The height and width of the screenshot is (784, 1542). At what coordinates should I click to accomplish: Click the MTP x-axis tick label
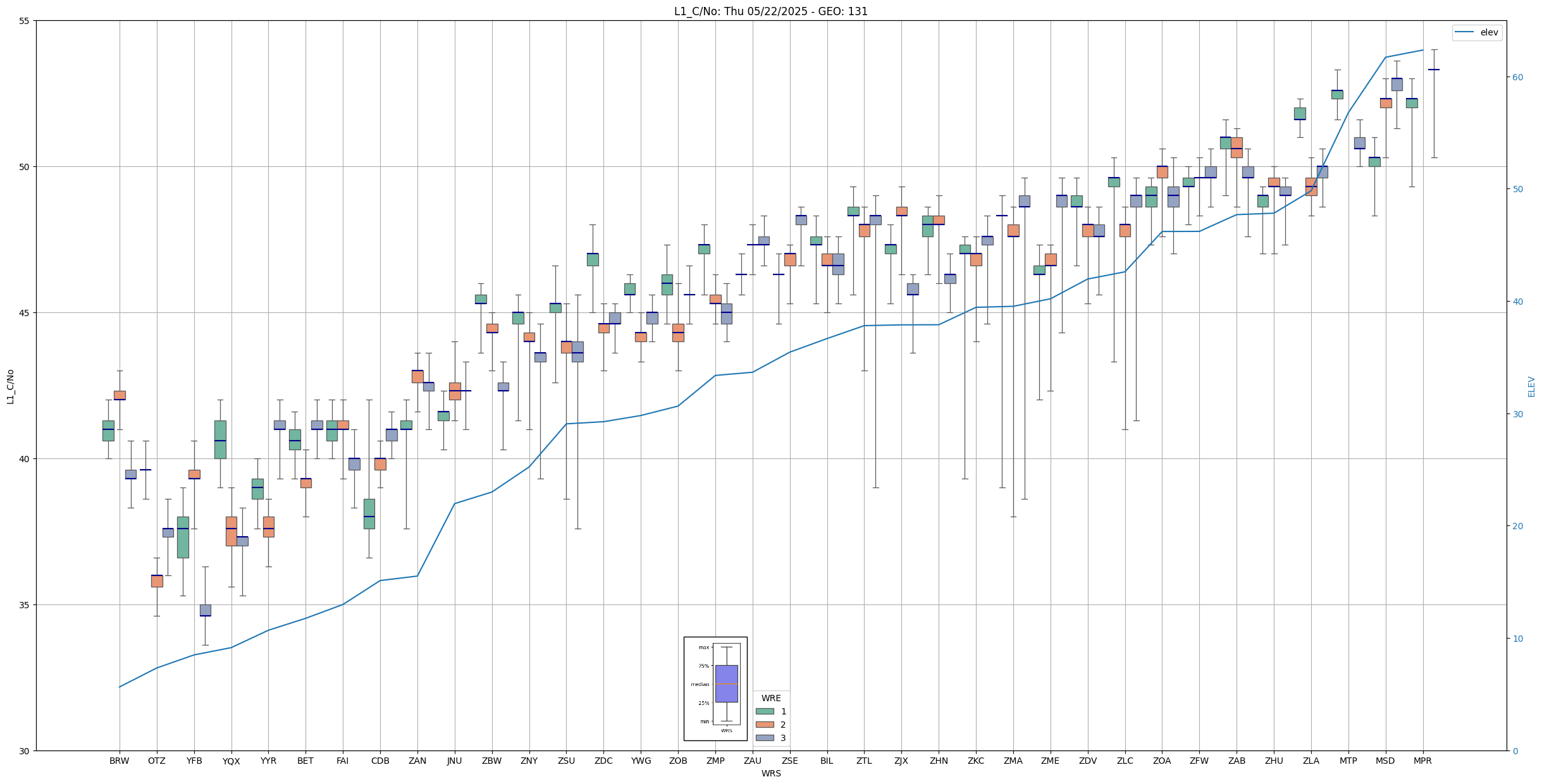pos(1348,761)
